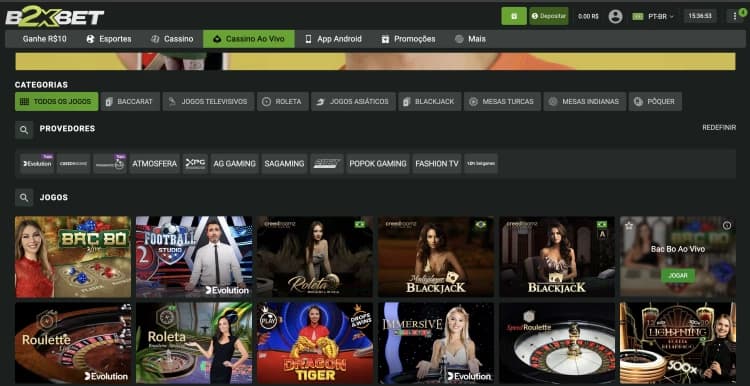The image size is (750, 386).
Task: Click the favorite star on Bac Bo Ao Vivo
Action: pos(629,225)
